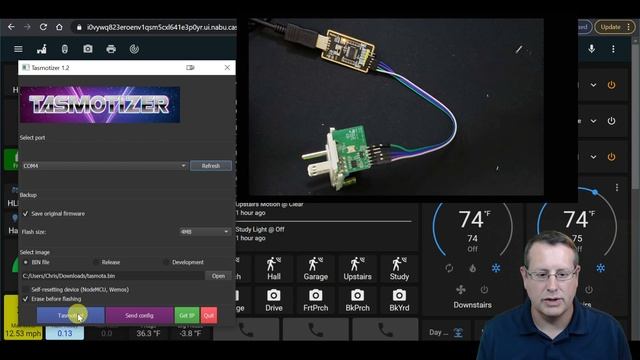Open the COM4 port dropdown
Image resolution: width=640 pixels, height=360 pixels.
(x=104, y=166)
